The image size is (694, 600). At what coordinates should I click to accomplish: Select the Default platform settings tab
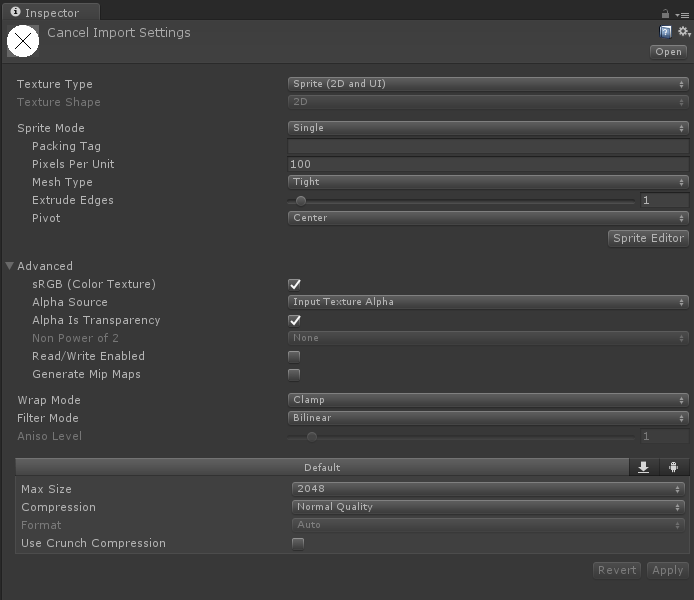322,467
